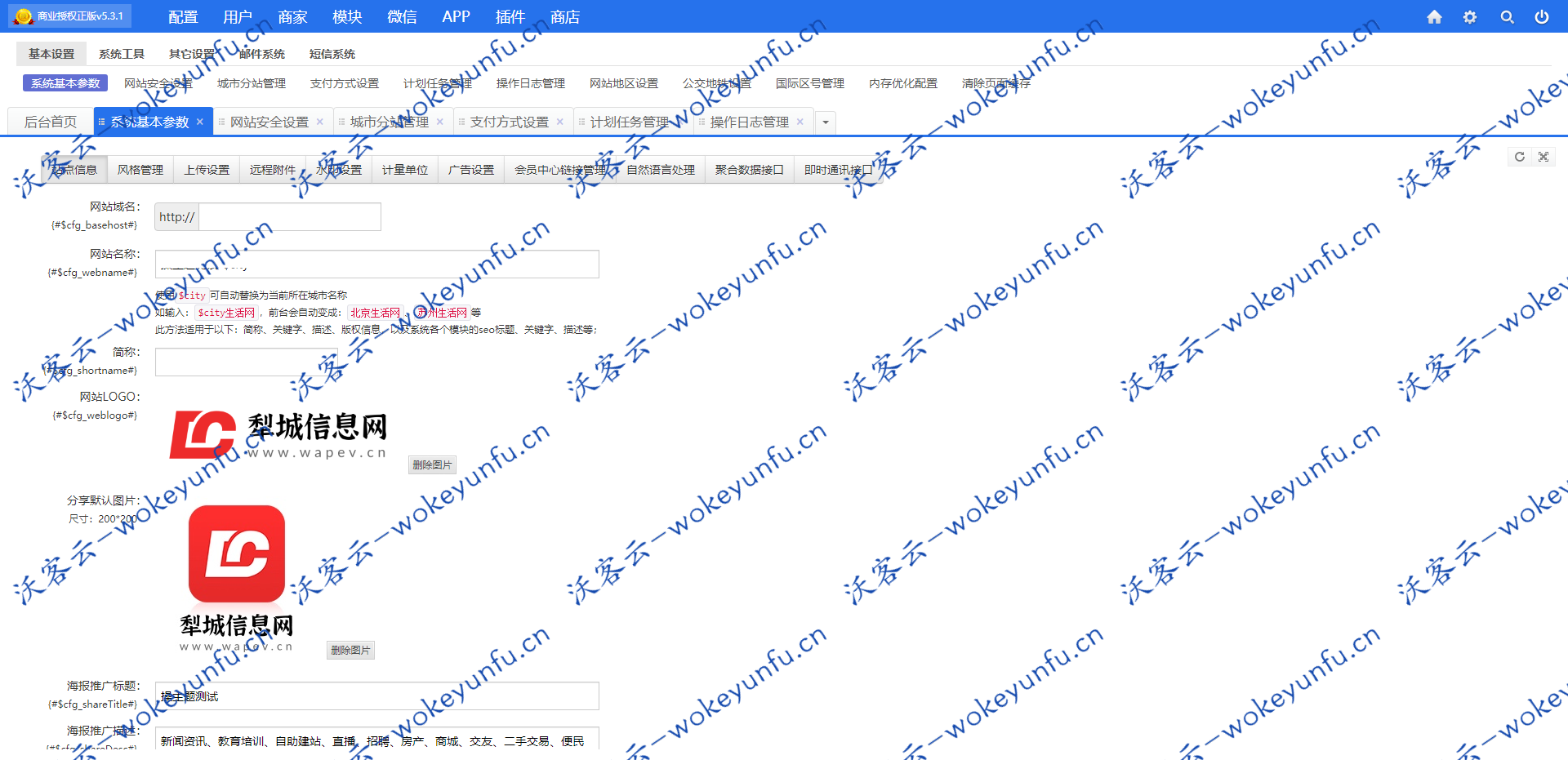Click the 简称 input field
The image size is (1568, 760).
[247, 362]
